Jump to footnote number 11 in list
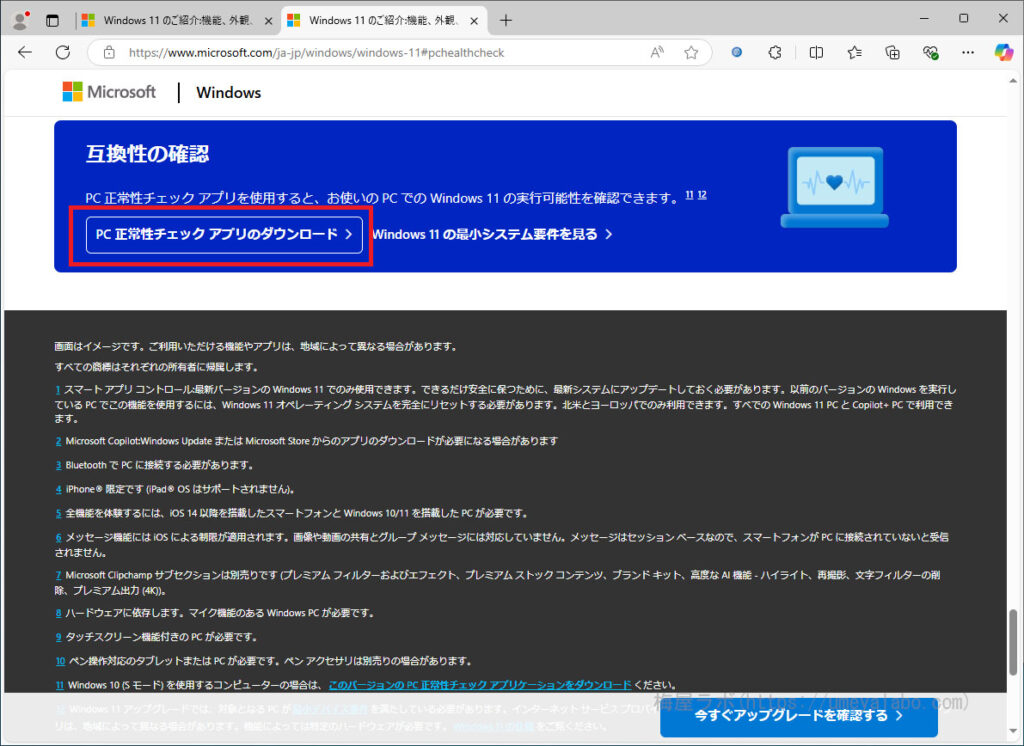1024x746 pixels. pos(59,685)
